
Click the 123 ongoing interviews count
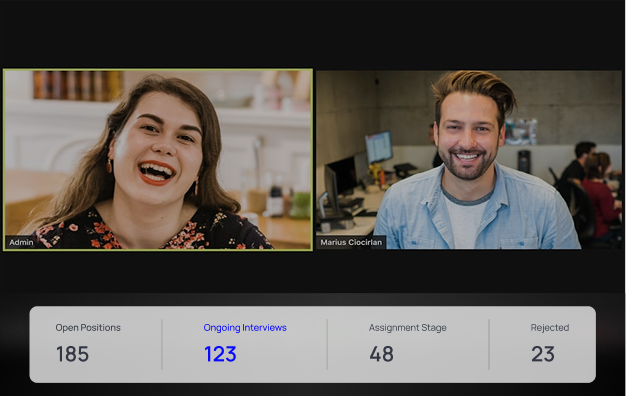point(220,354)
